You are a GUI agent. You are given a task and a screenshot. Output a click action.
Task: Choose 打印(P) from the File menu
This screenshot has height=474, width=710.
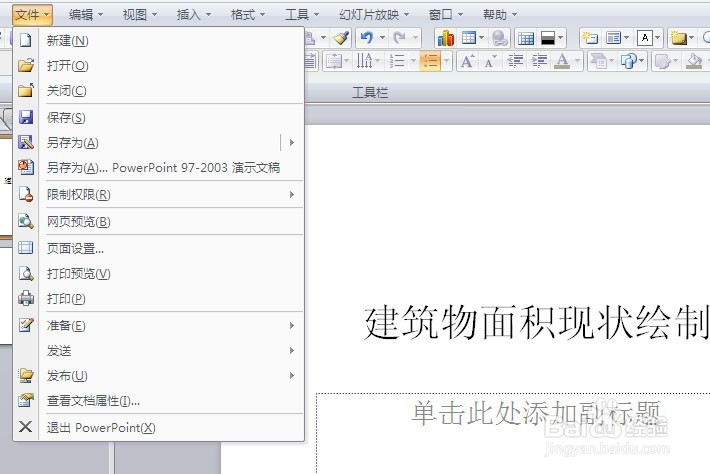coord(158,298)
